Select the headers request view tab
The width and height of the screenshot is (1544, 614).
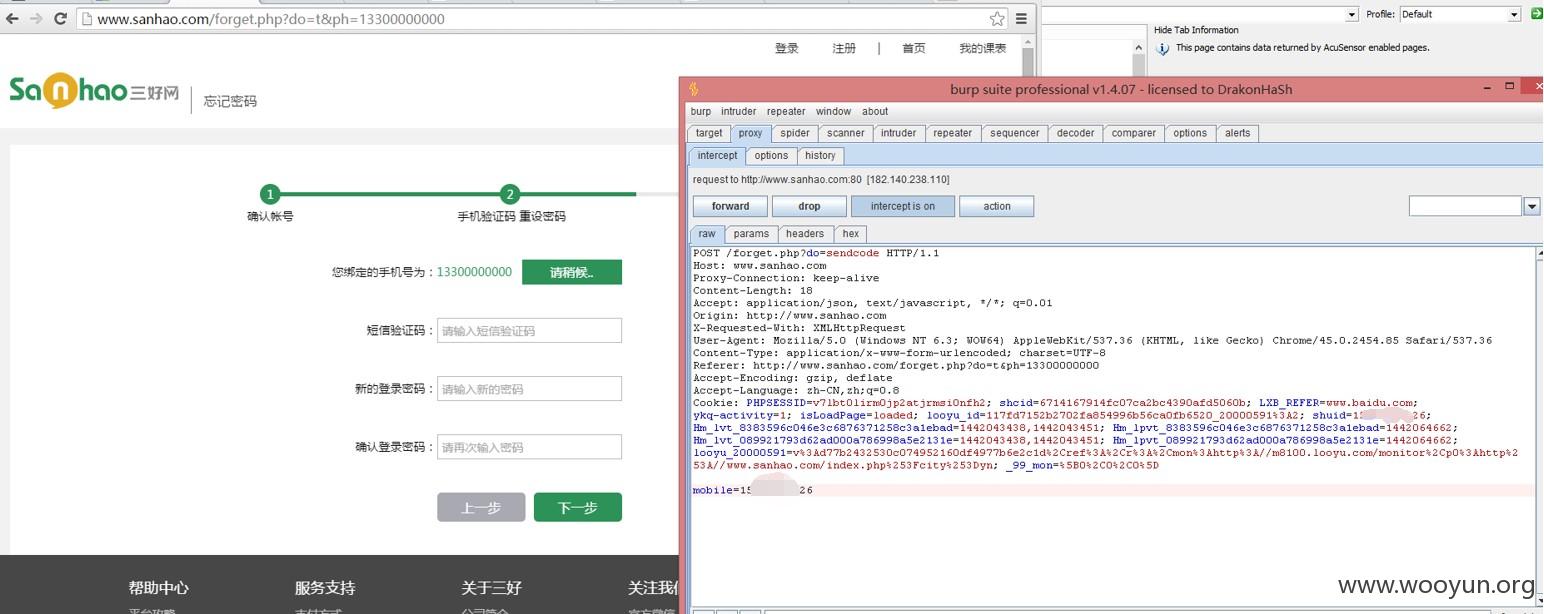tap(805, 234)
